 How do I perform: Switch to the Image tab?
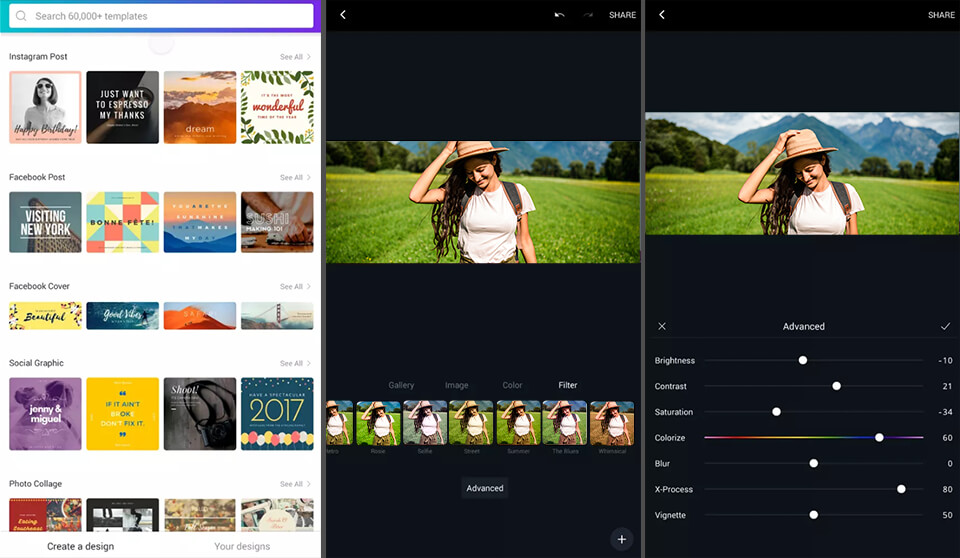(457, 385)
